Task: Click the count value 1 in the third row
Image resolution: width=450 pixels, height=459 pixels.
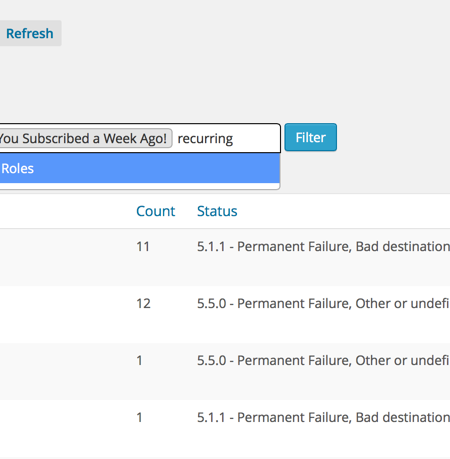Action: 139,361
